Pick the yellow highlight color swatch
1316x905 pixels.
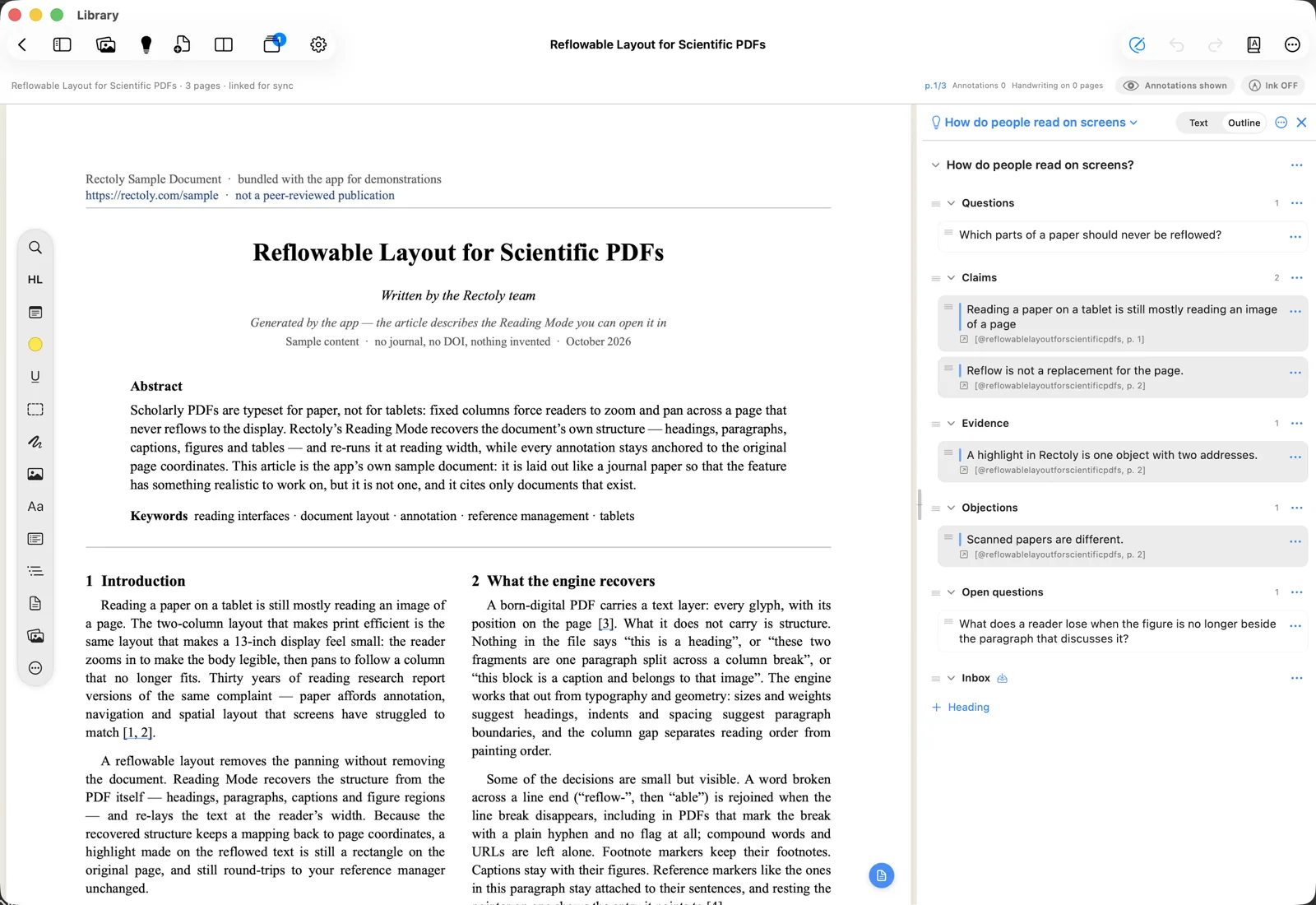click(x=35, y=345)
